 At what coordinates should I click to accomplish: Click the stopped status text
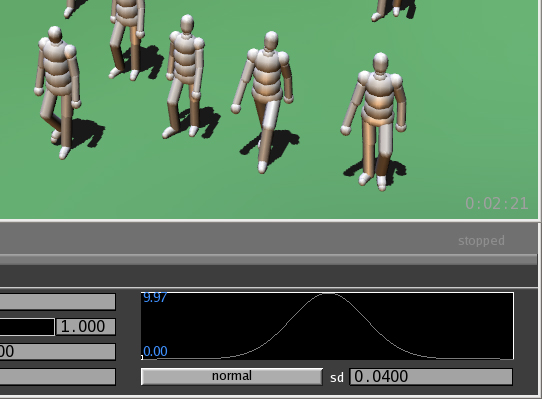coord(481,241)
